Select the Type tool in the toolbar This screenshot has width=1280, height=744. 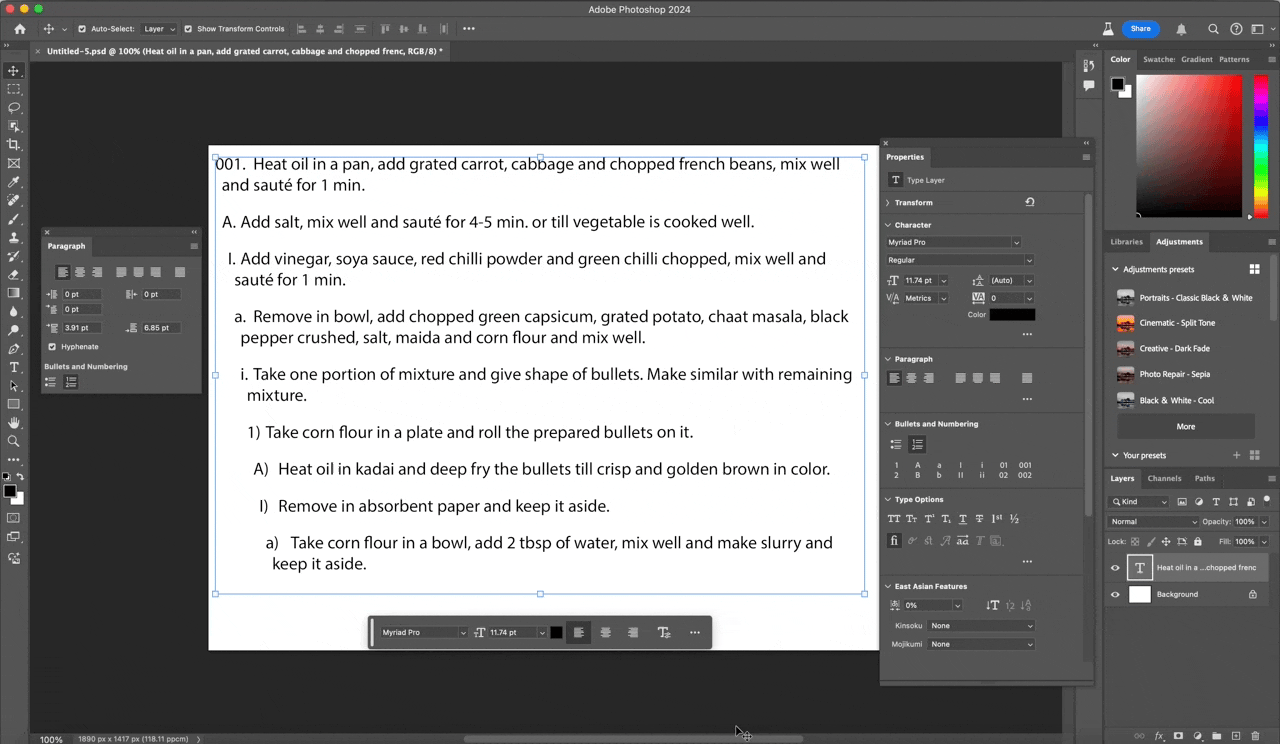[13, 367]
